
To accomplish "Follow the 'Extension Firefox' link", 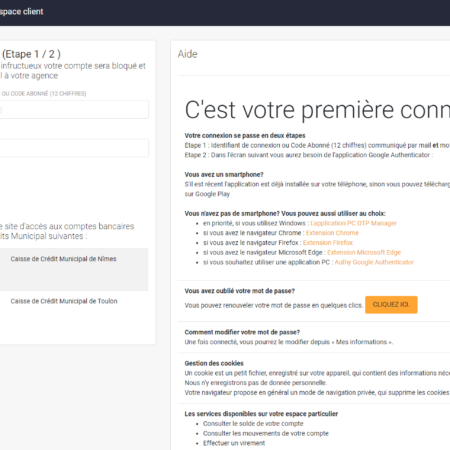I will (x=328, y=242).
